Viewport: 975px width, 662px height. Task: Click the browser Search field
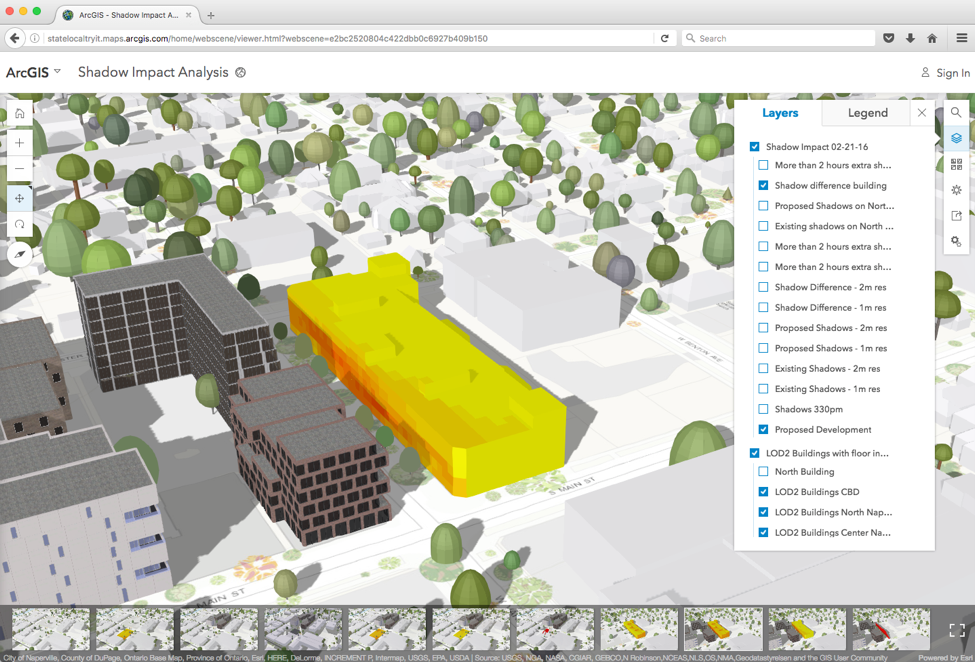click(x=779, y=39)
